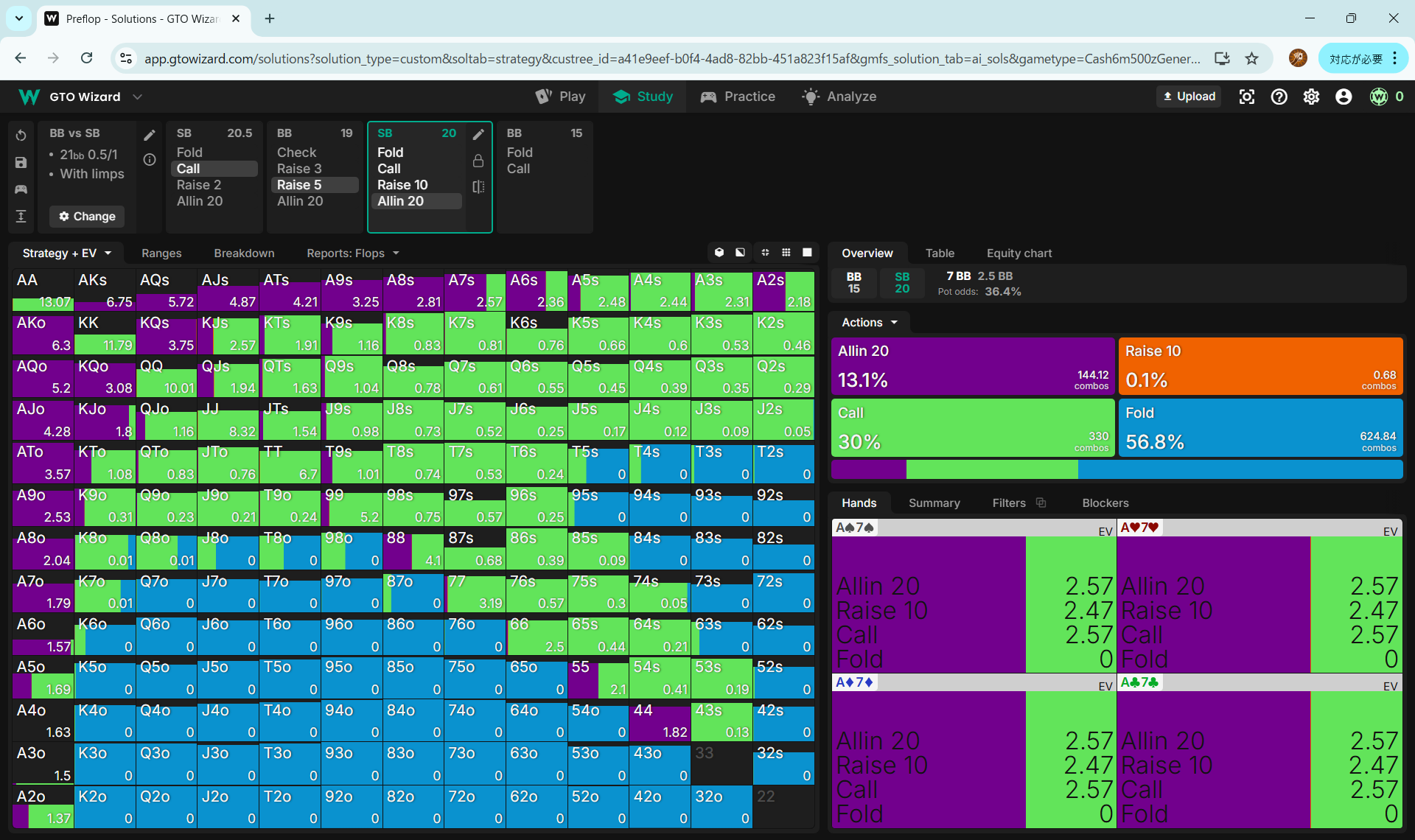The image size is (1415, 840).
Task: Click the save floppy disk icon
Action: coord(21,163)
